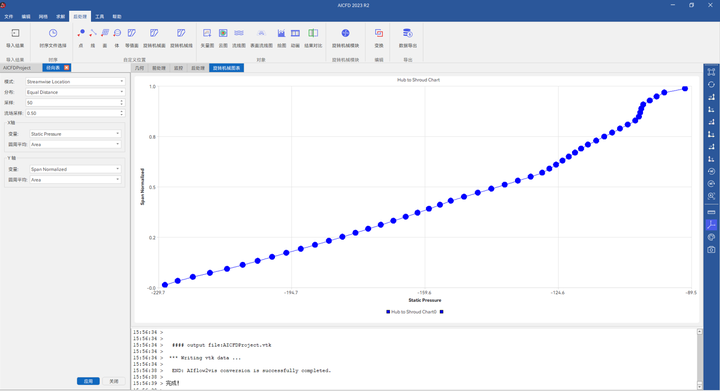Switch to the 几何 view tab
The height and width of the screenshot is (391, 720).
(140, 68)
